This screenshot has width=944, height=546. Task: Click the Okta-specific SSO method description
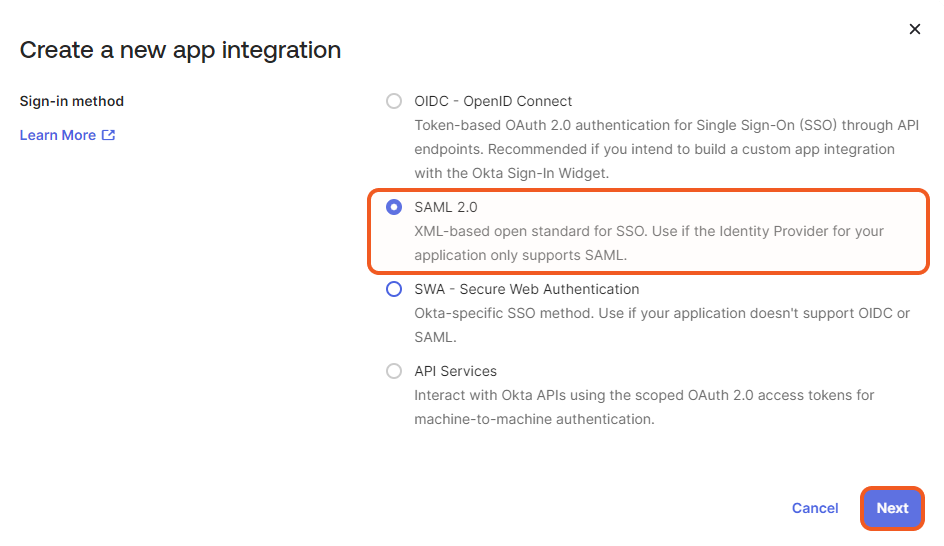click(x=662, y=325)
